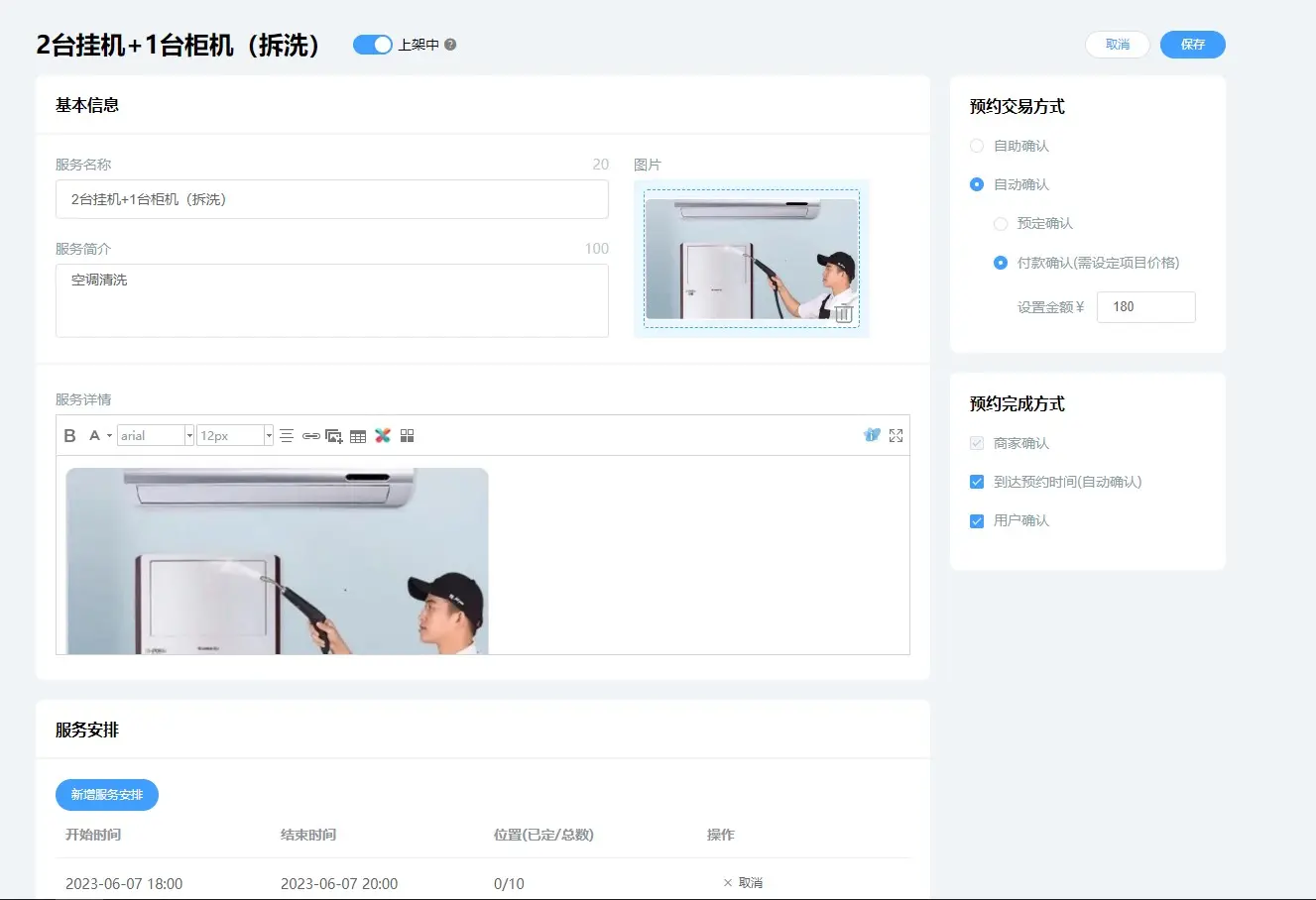
Task: Click the insert link icon
Action: pos(310,436)
